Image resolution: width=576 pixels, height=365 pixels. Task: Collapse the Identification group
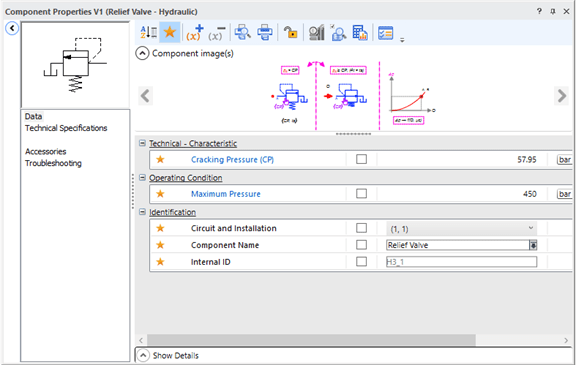pyautogui.click(x=142, y=212)
